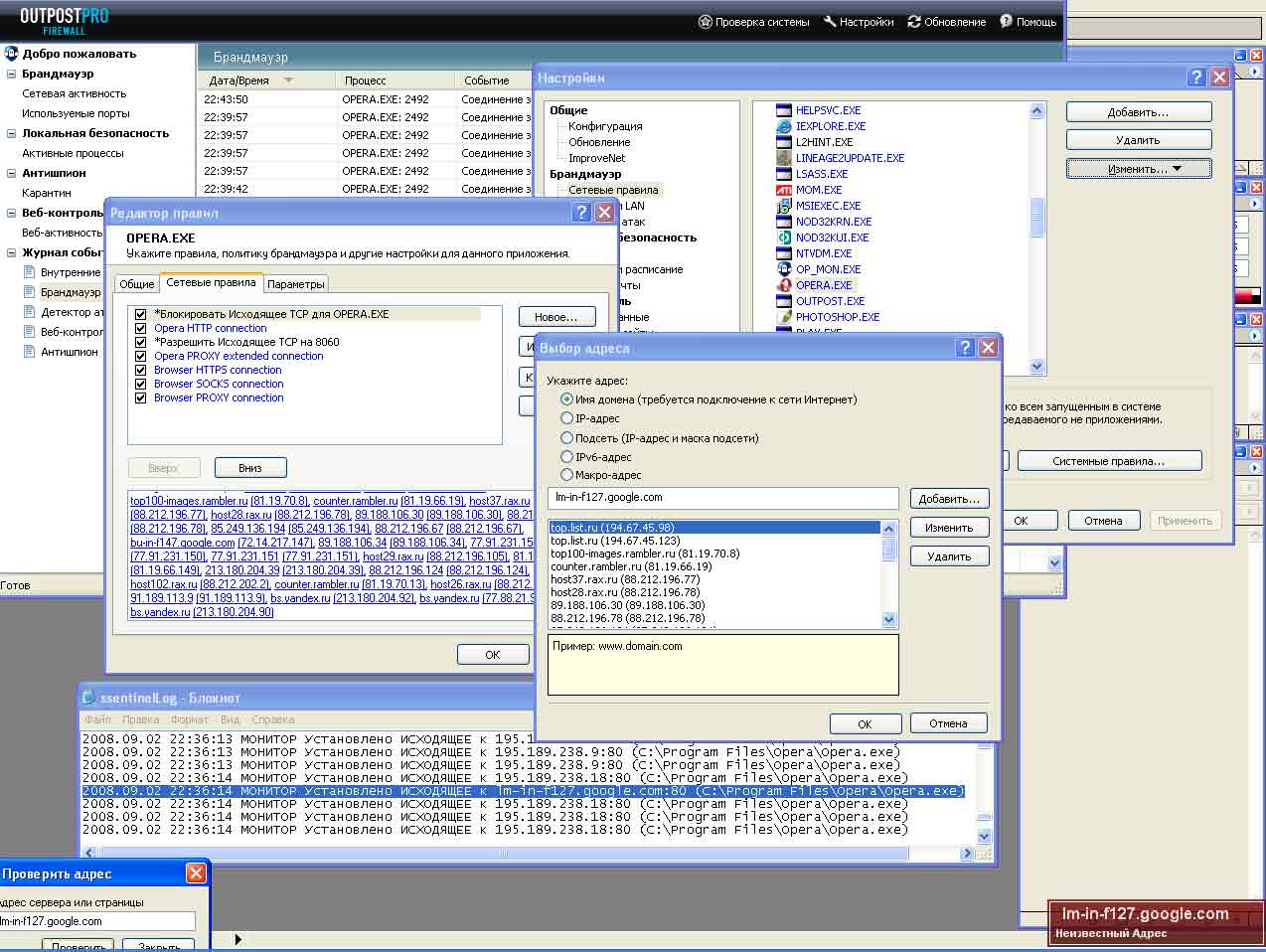The image size is (1266, 952).
Task: Uncheck the Opera HTTP connection rule
Action: (141, 328)
